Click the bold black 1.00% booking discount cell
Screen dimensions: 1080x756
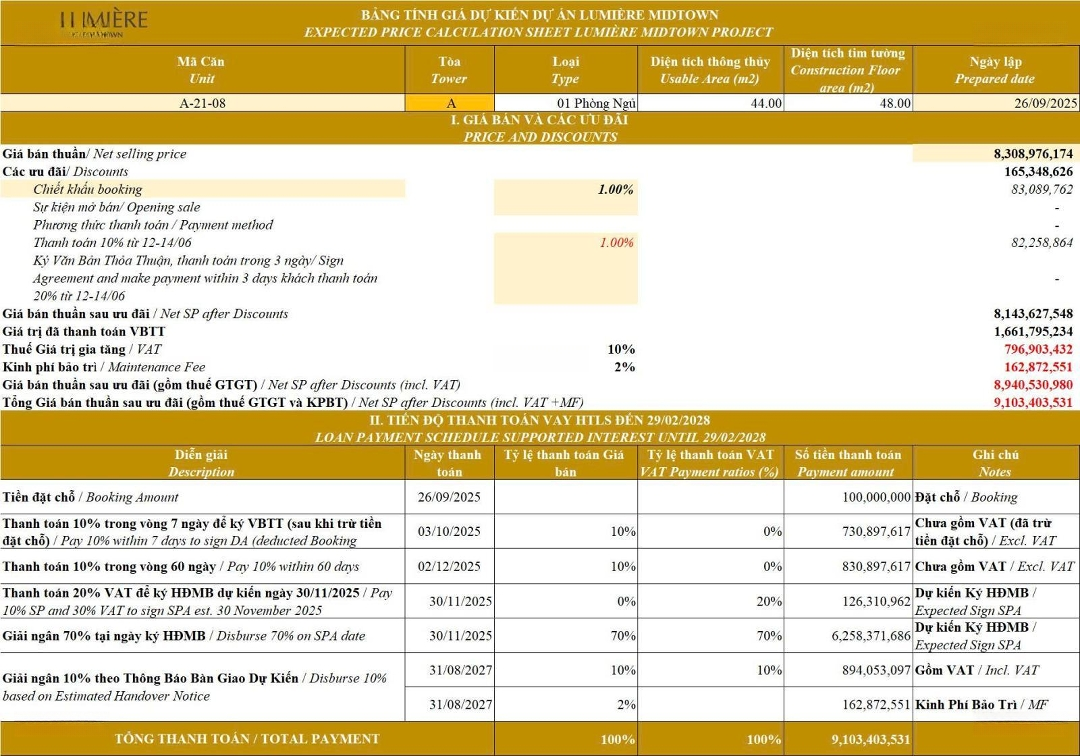tap(566, 189)
